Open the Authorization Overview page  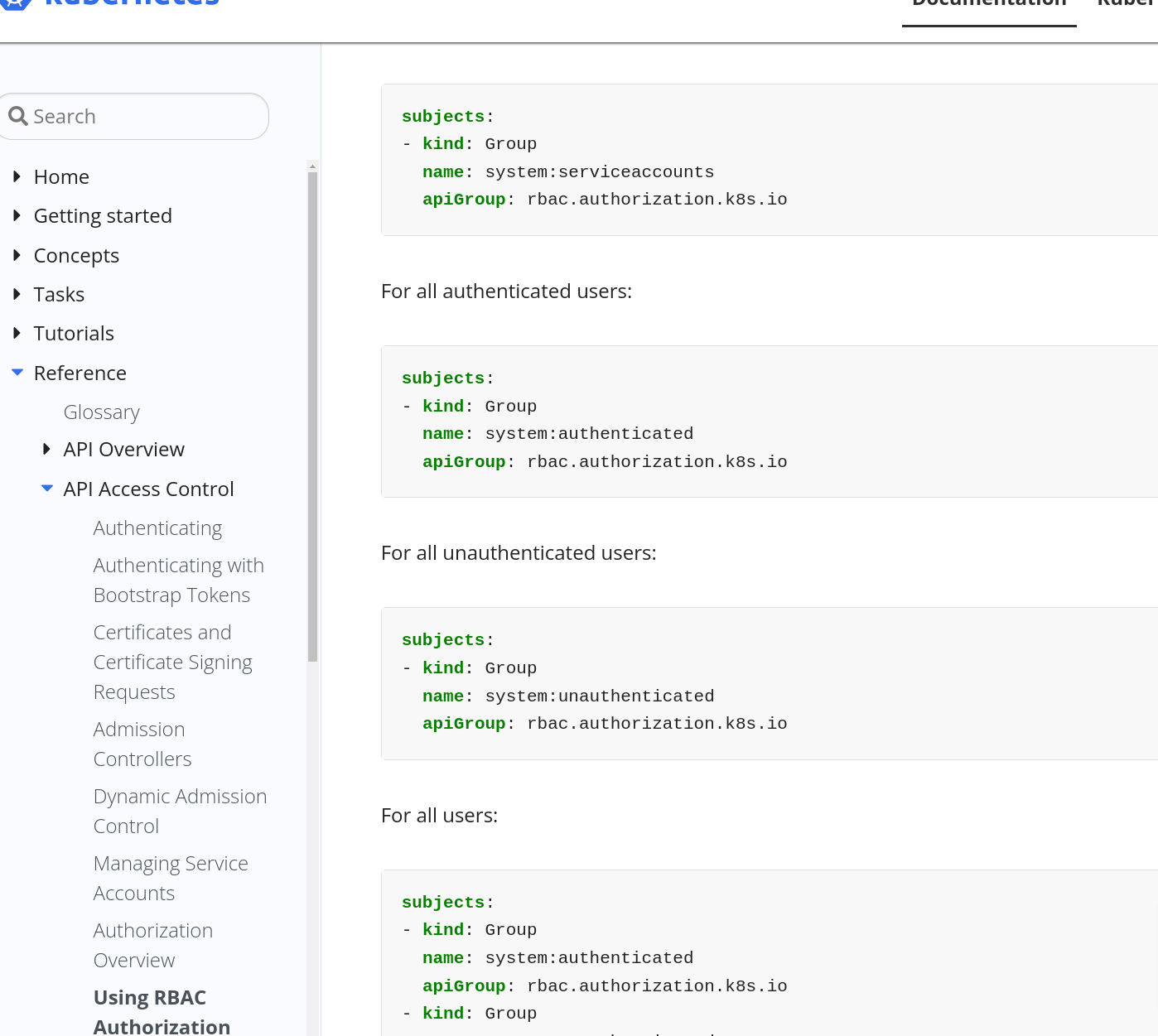click(152, 945)
